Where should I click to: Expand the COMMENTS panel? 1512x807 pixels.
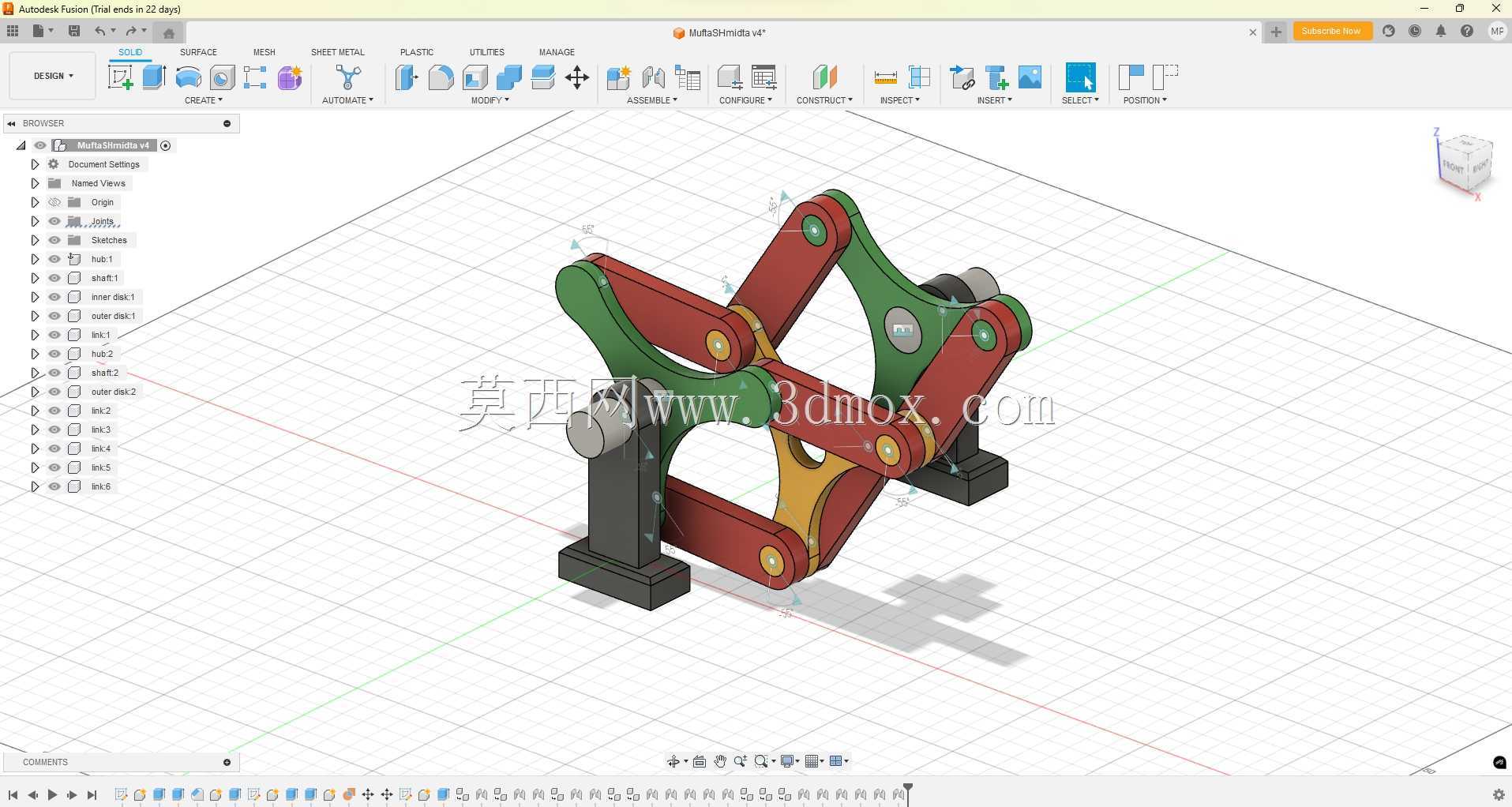pos(227,762)
